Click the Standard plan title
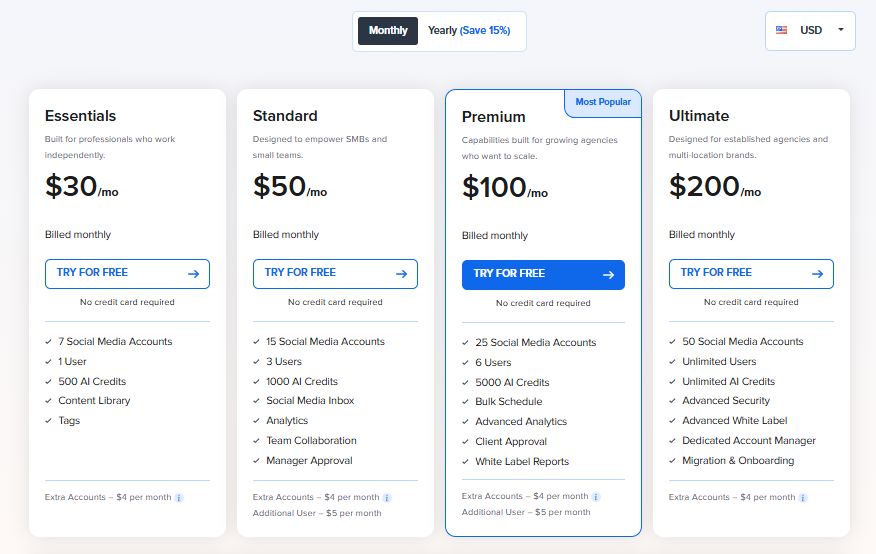The width and height of the screenshot is (876, 554). 285,116
